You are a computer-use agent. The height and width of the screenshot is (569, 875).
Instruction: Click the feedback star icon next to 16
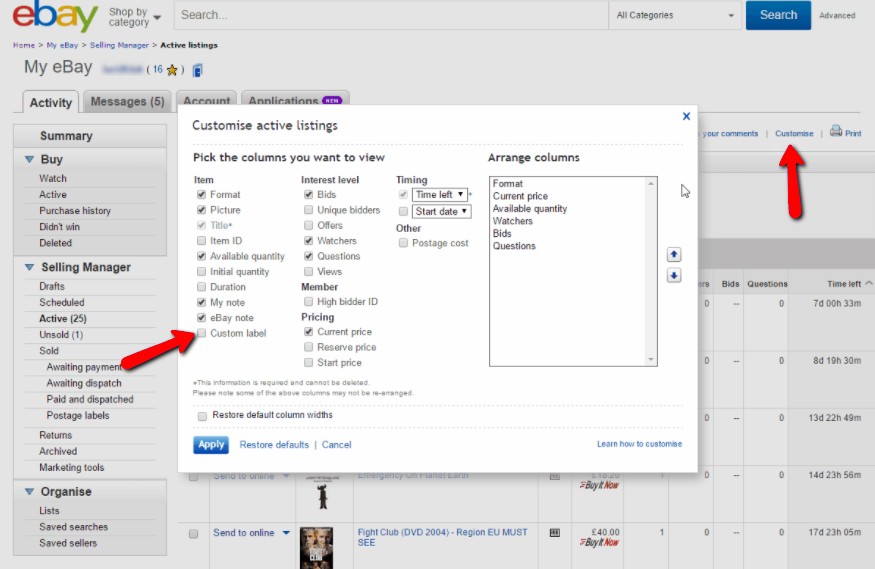(x=172, y=70)
